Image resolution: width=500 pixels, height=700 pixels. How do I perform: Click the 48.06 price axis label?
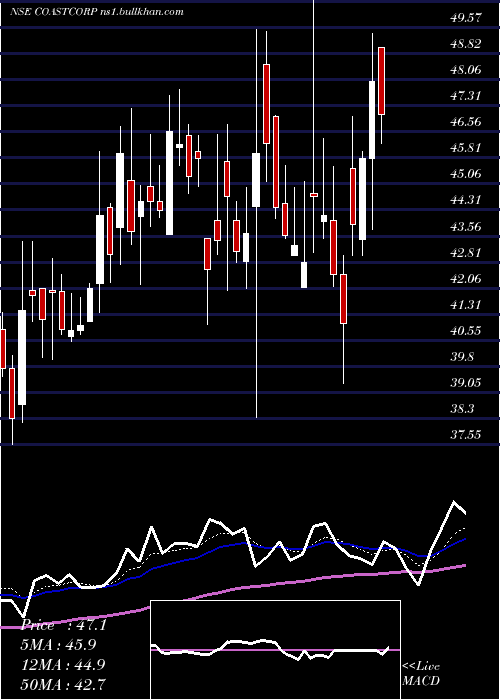coord(466,70)
